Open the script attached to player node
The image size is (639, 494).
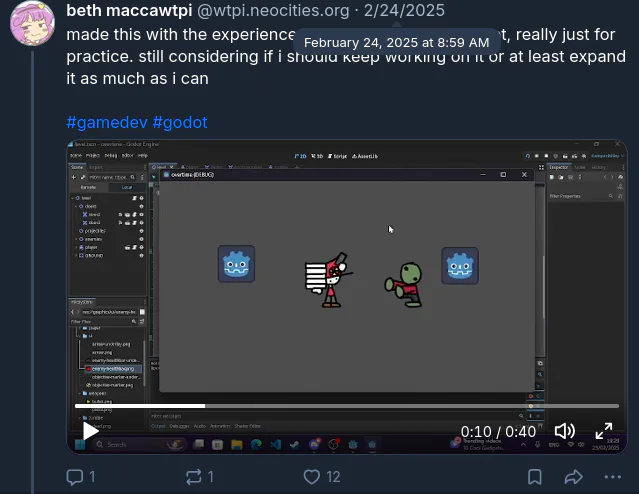[134, 247]
